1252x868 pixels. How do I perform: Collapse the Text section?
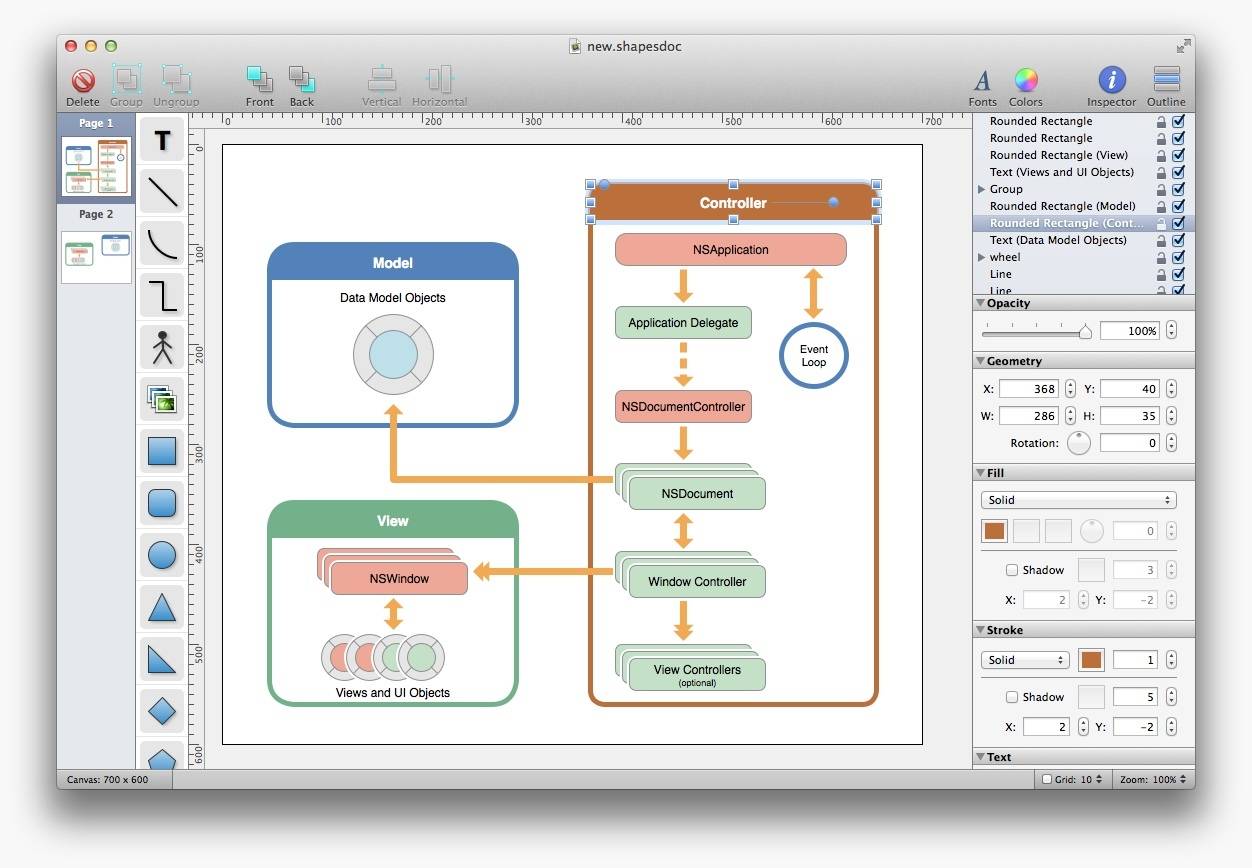[x=980, y=757]
